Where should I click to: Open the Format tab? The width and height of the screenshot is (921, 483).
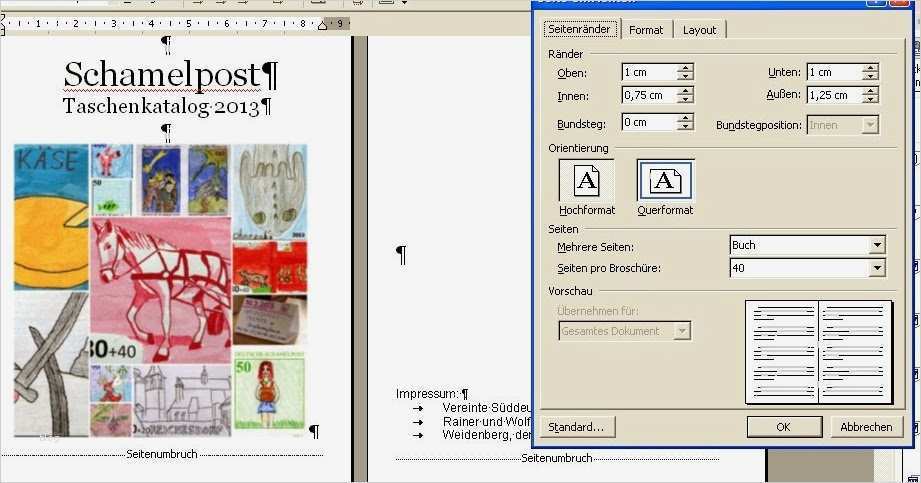tap(646, 30)
